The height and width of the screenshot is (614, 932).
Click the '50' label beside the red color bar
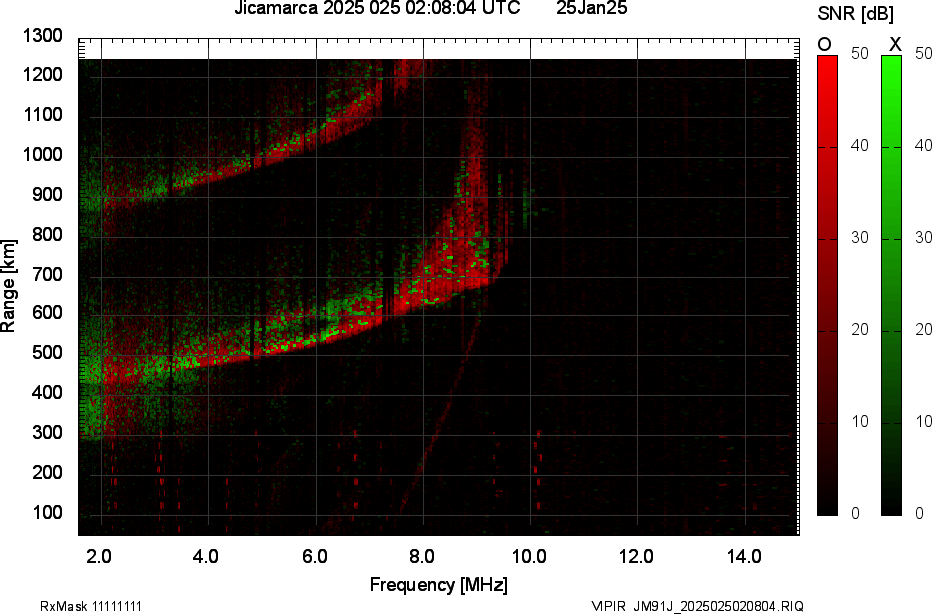tap(859, 53)
